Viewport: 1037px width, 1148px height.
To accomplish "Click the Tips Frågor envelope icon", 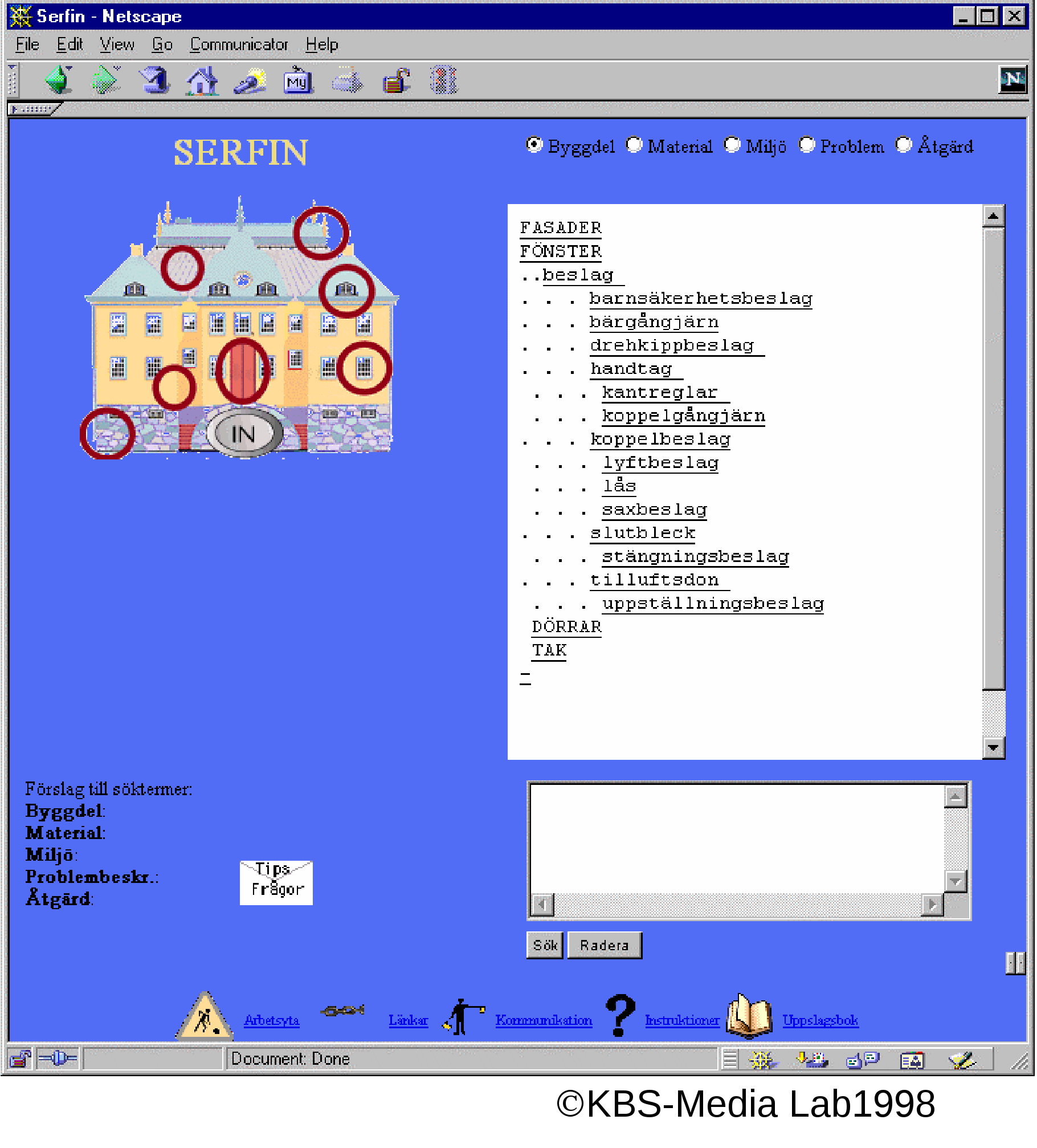I will [x=276, y=882].
